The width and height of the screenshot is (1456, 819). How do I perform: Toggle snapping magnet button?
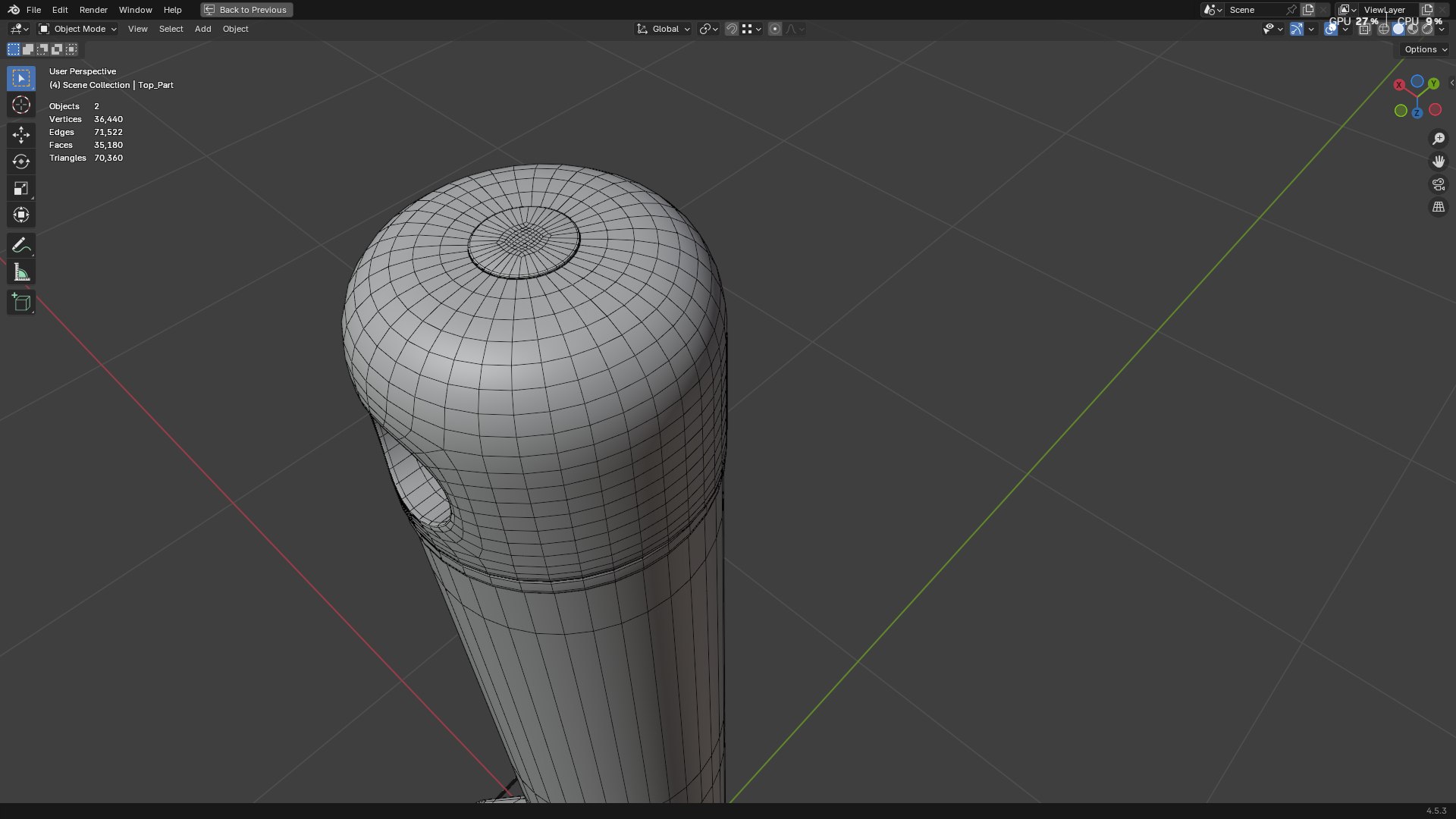point(731,29)
